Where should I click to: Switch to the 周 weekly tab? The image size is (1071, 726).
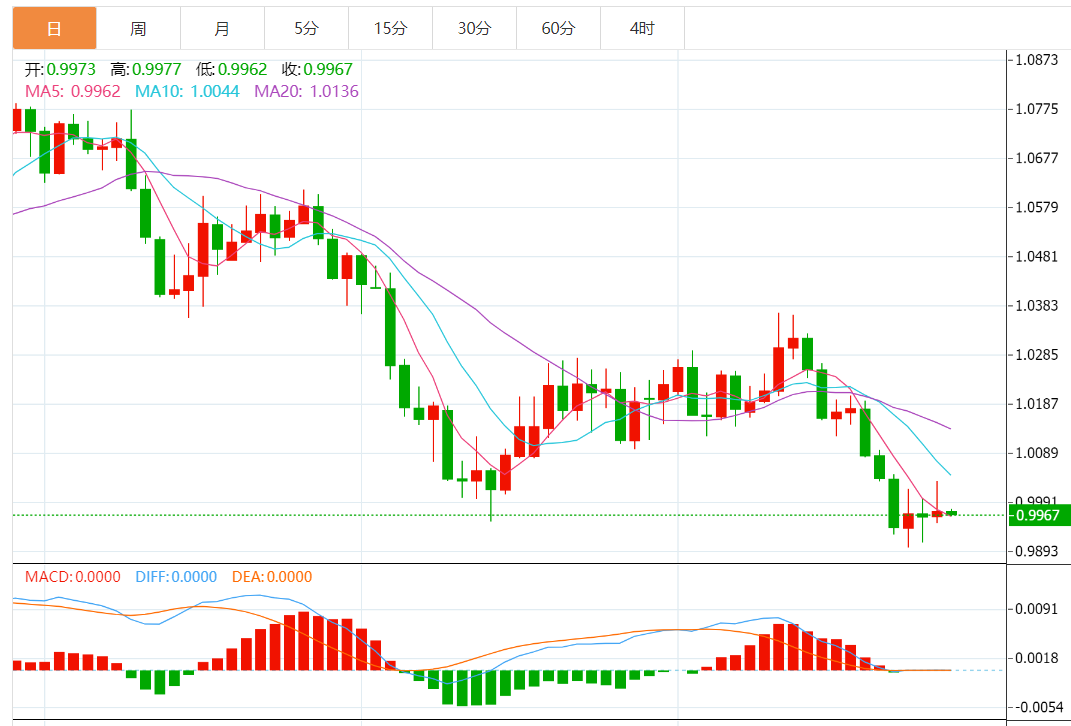tap(139, 28)
